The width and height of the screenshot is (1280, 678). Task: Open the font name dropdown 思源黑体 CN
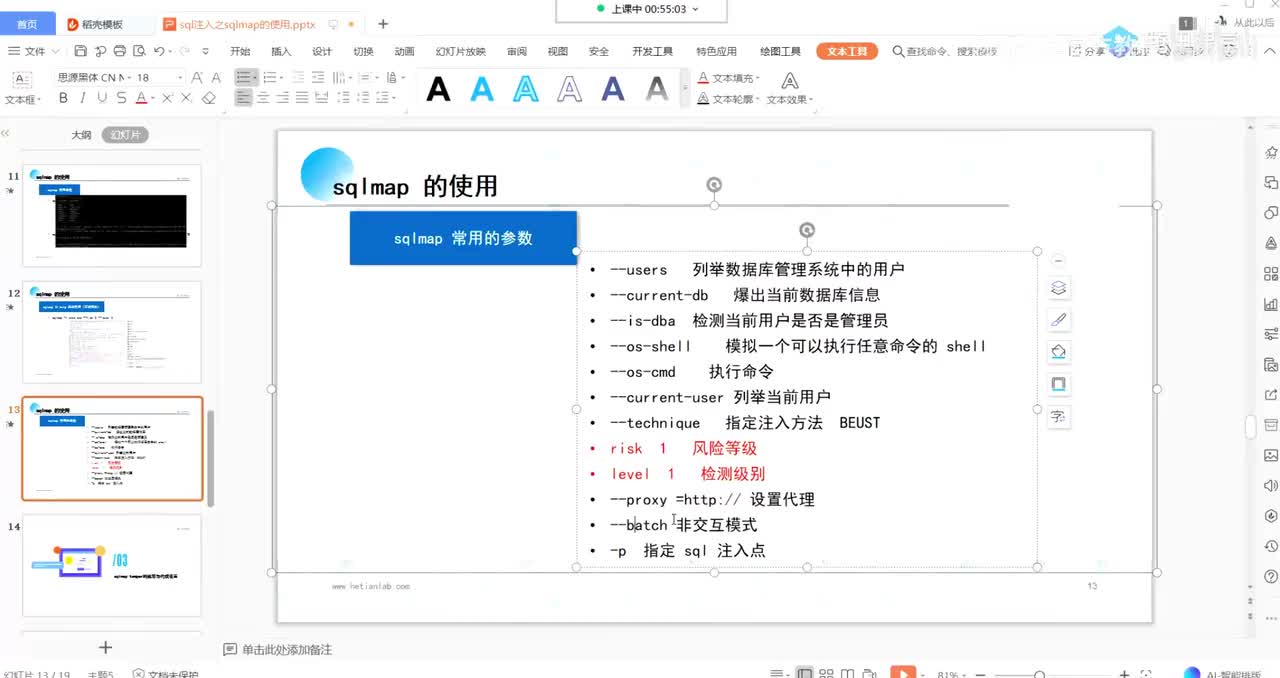point(127,77)
